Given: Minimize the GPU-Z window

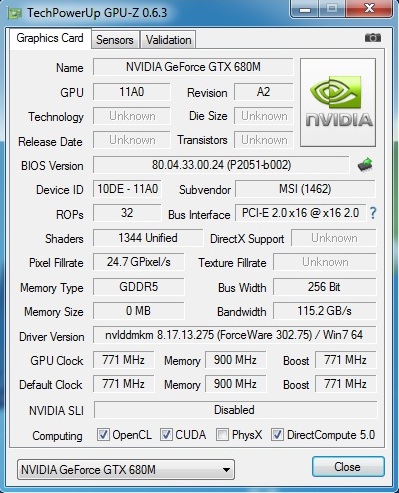Looking at the screenshot, I should tap(305, 8).
